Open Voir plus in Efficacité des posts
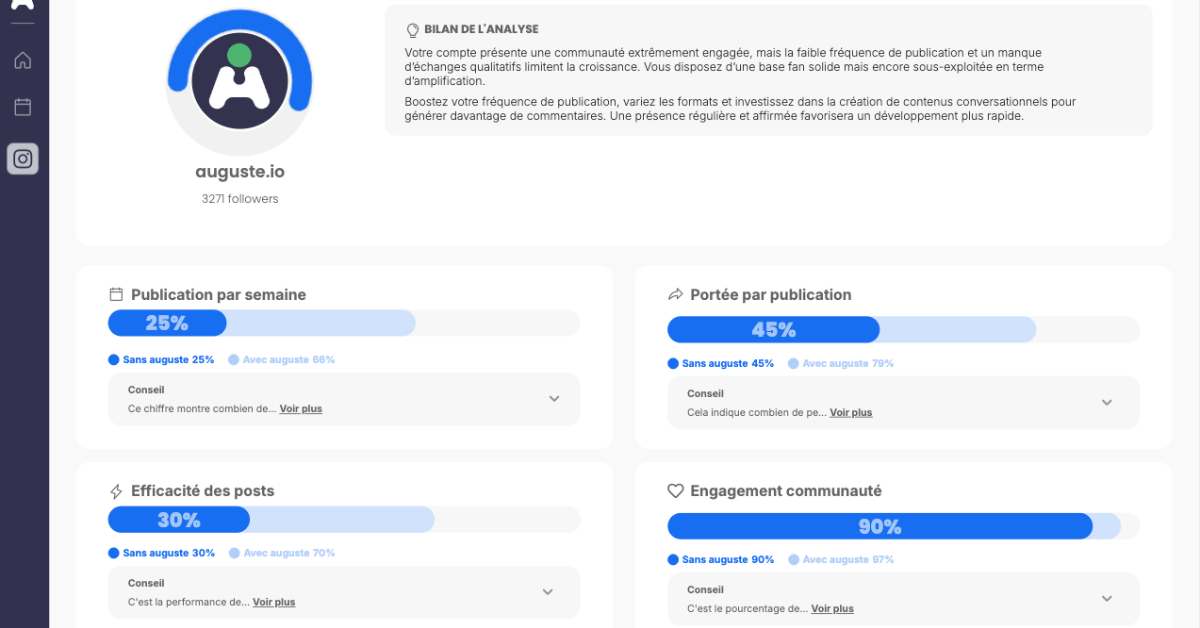 (274, 602)
